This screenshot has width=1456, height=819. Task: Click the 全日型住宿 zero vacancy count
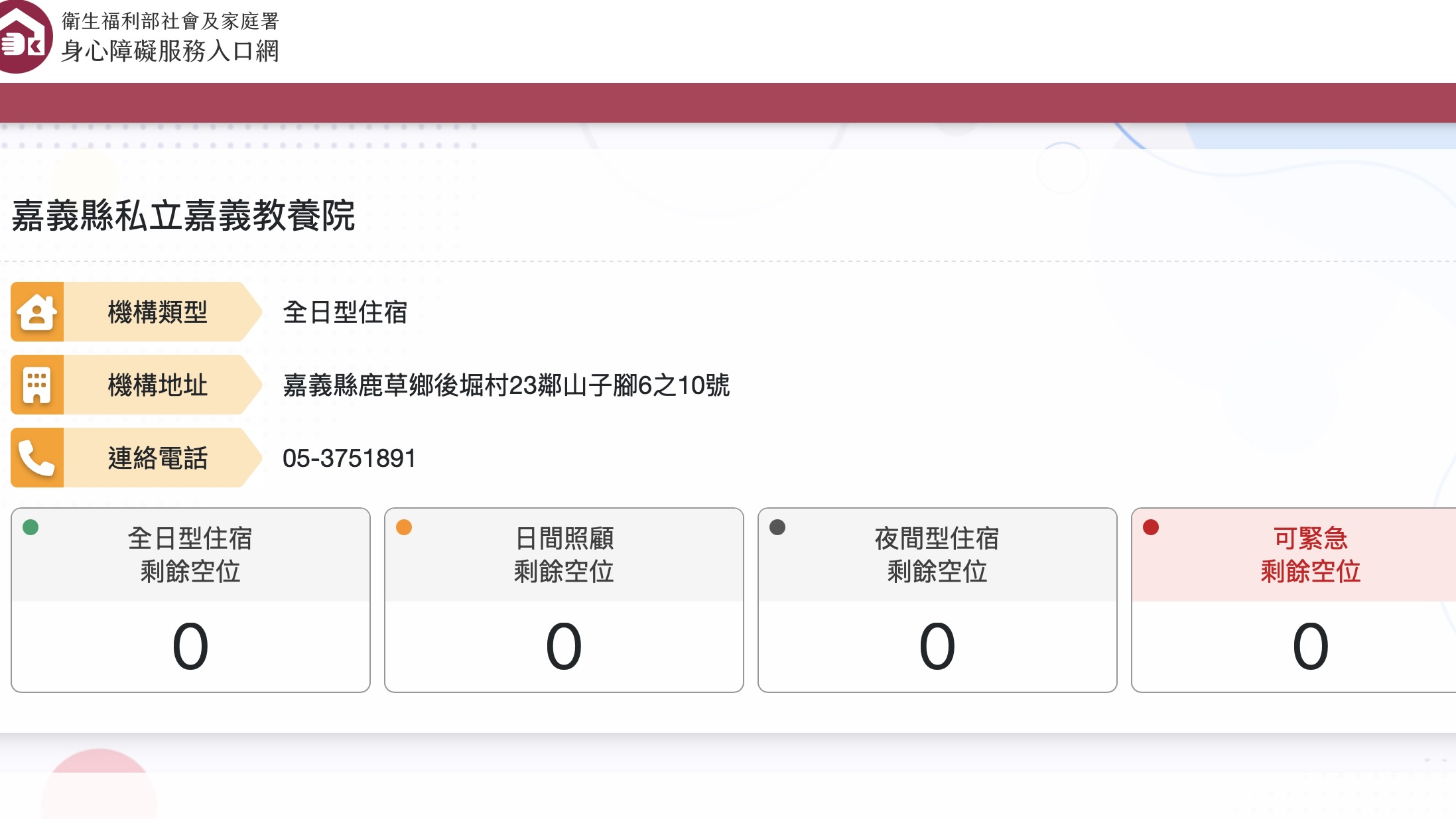pyautogui.click(x=190, y=645)
